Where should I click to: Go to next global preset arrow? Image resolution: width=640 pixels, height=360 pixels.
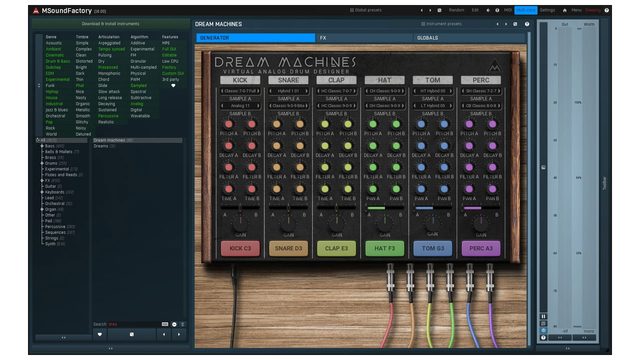[x=430, y=10]
